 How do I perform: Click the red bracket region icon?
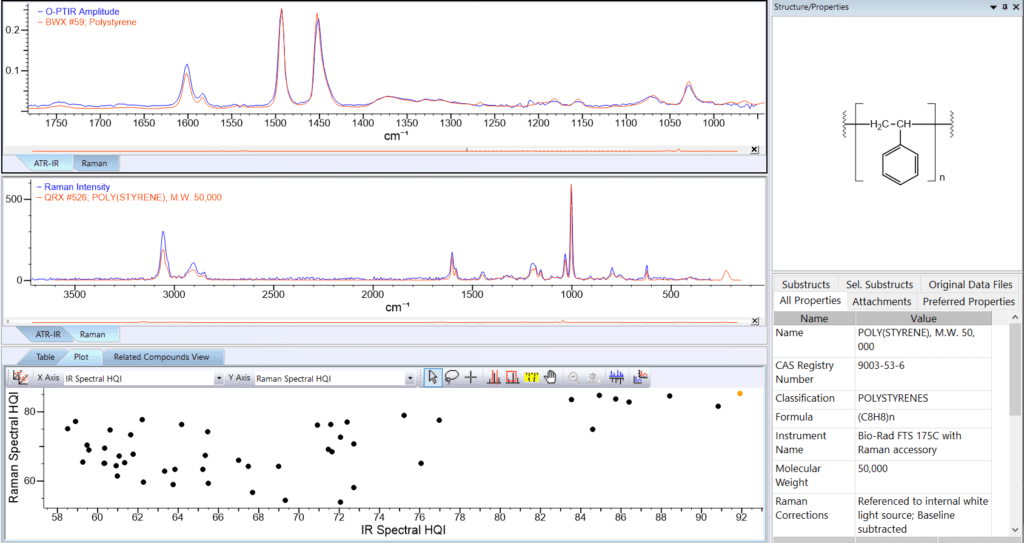point(512,377)
